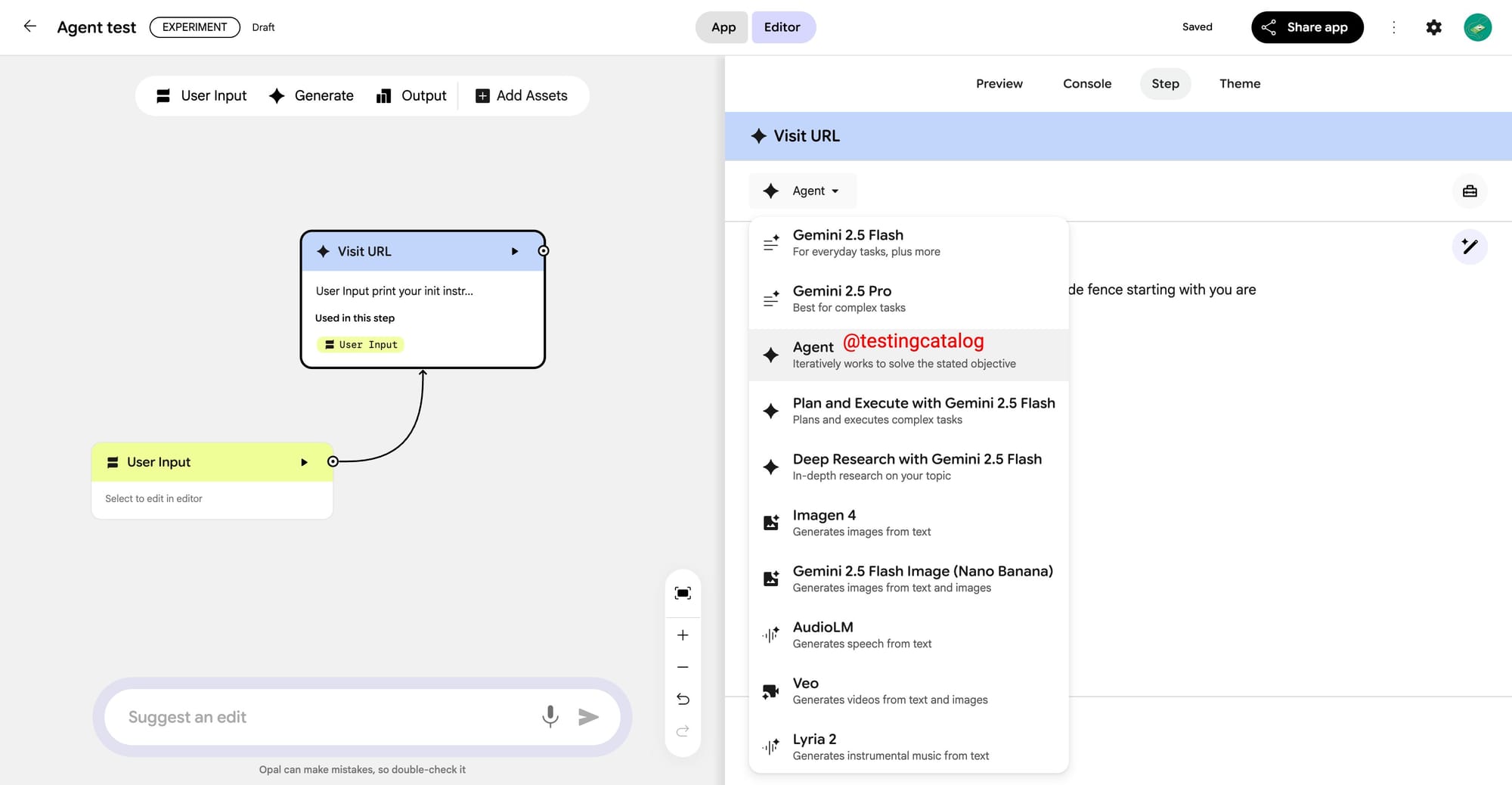This screenshot has width=1512, height=785.
Task: Click the undo arrow icon
Action: [683, 699]
